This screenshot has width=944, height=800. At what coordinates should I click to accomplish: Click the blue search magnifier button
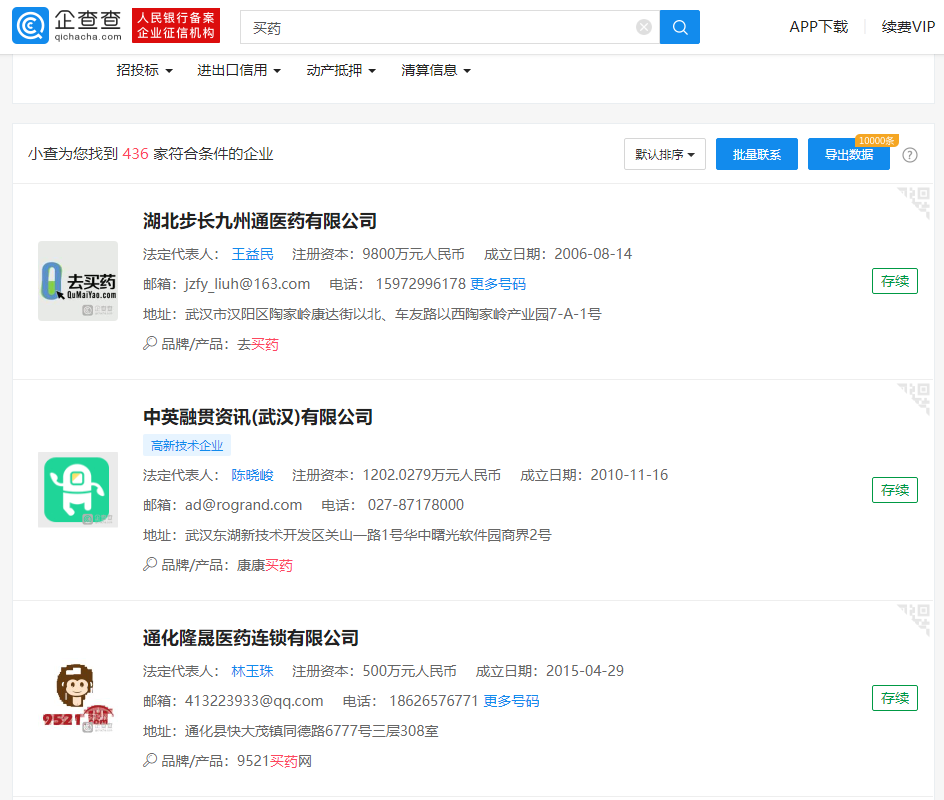coord(680,27)
